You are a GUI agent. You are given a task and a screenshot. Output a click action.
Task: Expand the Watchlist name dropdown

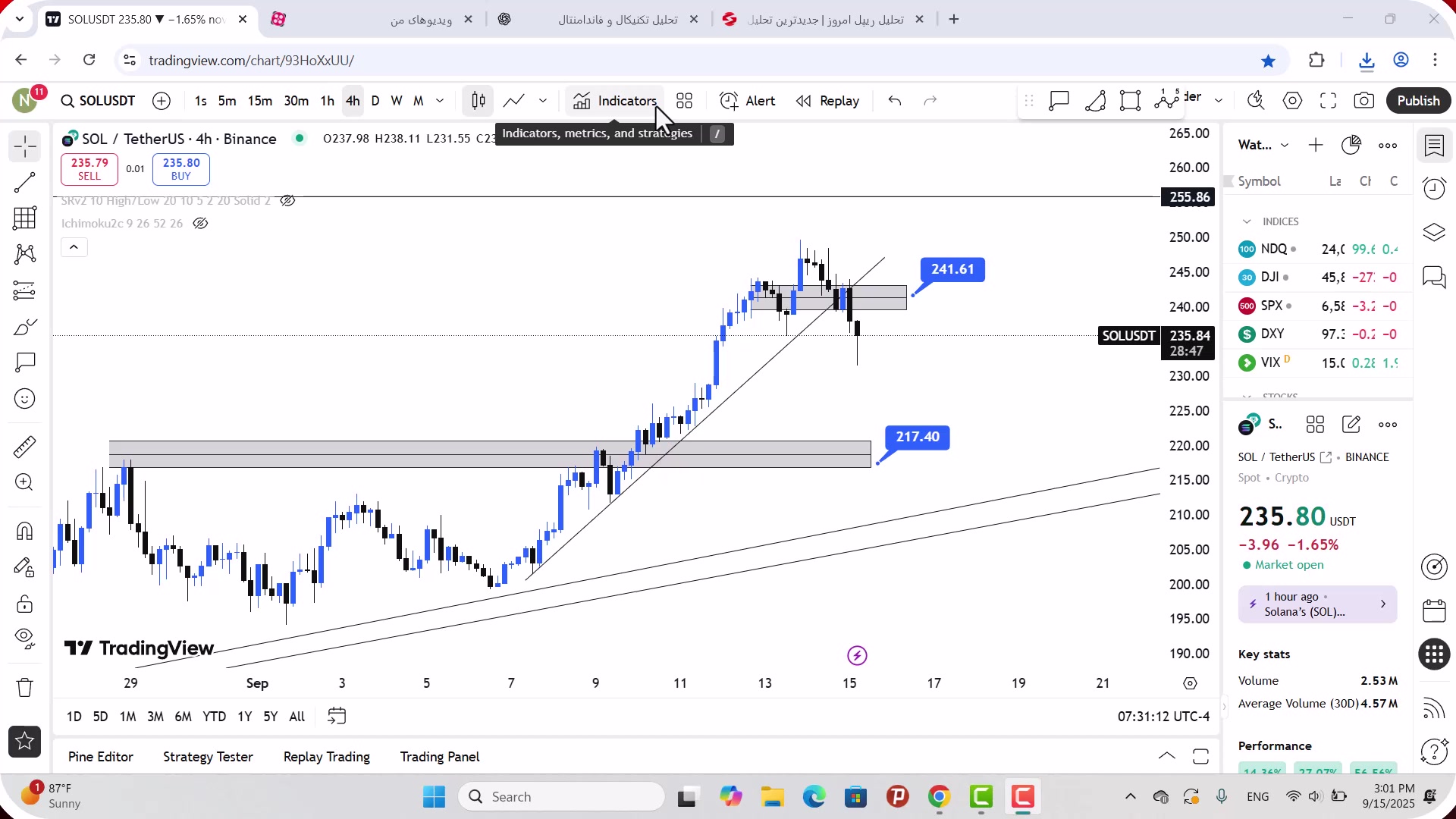coord(1263,145)
